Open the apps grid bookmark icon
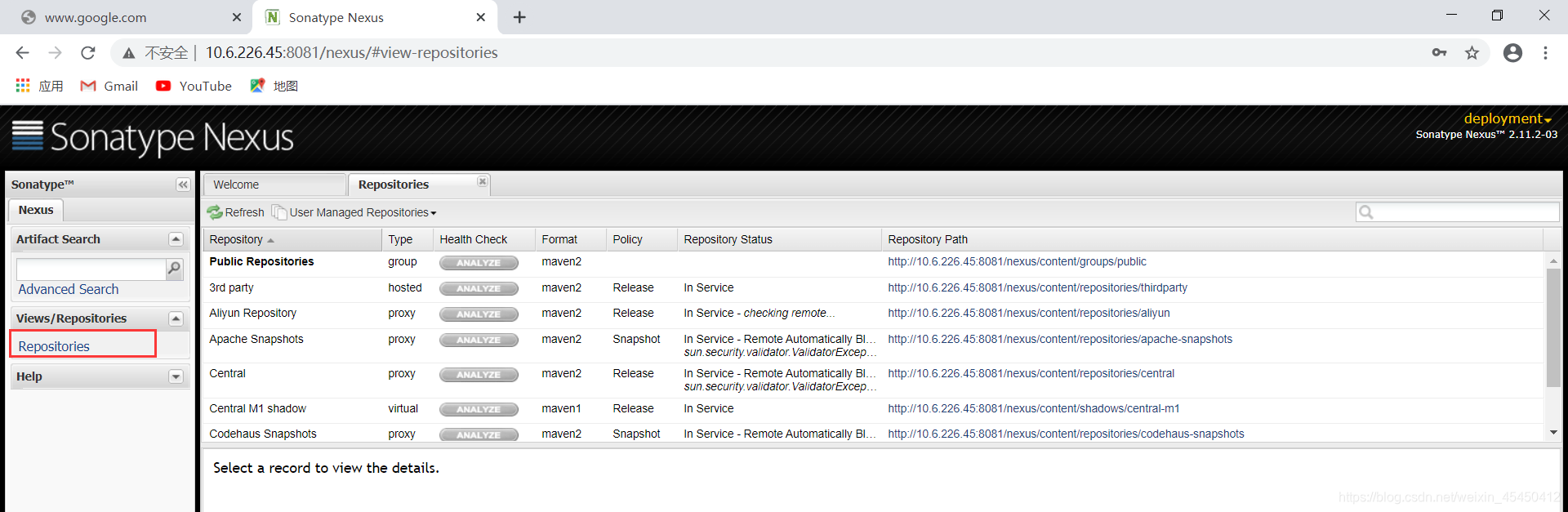This screenshot has height=512, width=1568. coord(23,86)
